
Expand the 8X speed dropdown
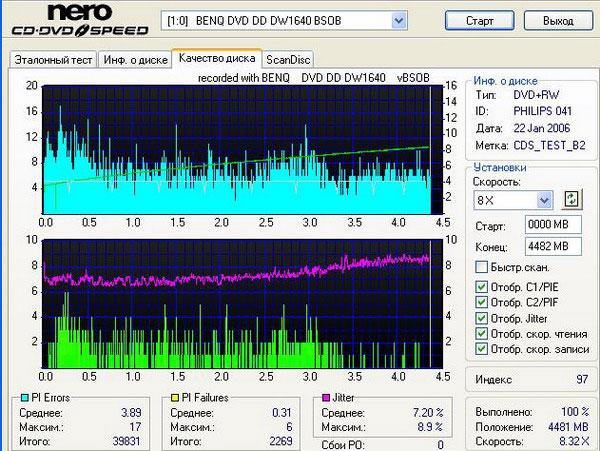[544, 200]
